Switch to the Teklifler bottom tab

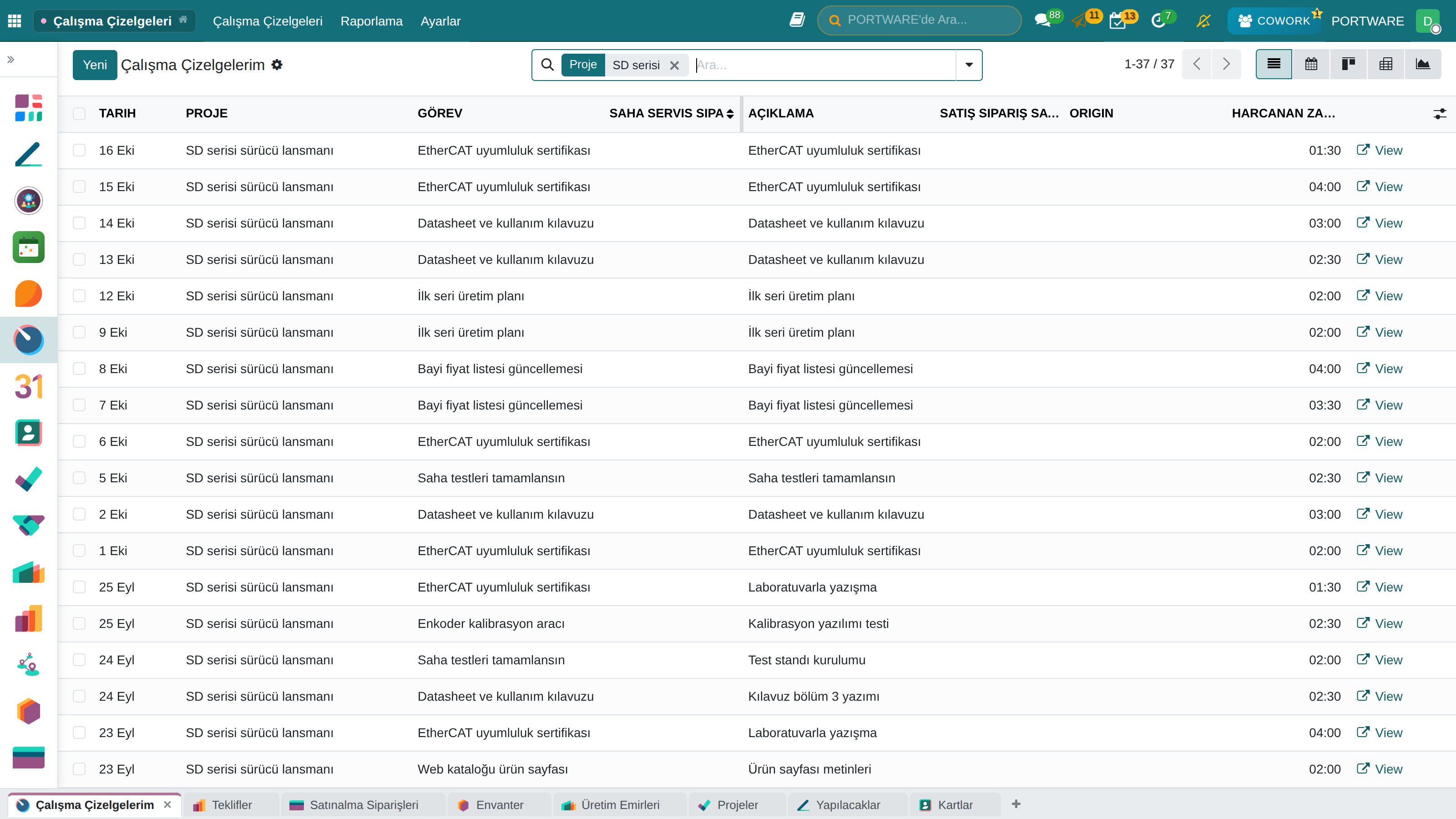(231, 805)
